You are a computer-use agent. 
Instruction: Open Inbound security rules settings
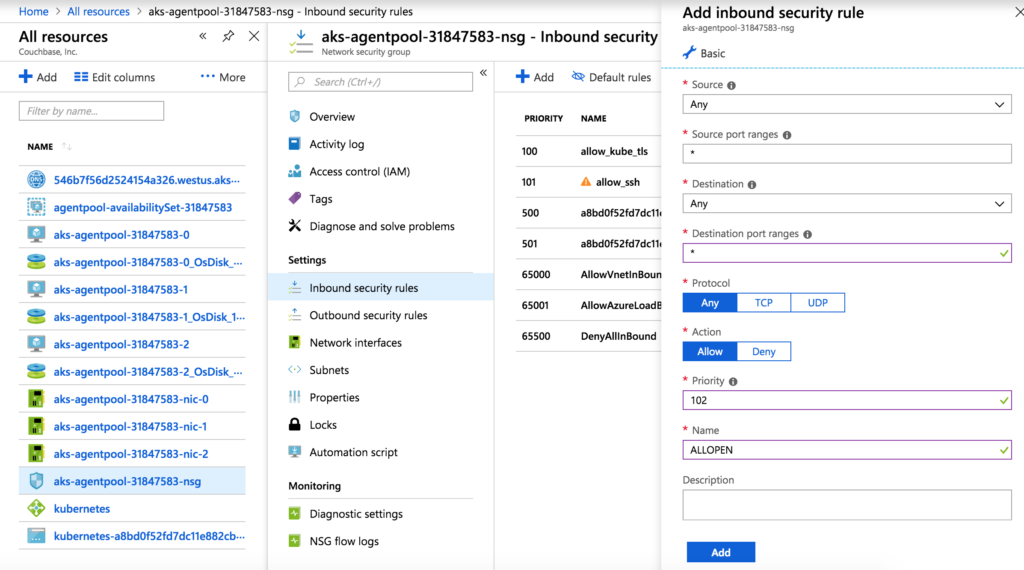point(381,287)
